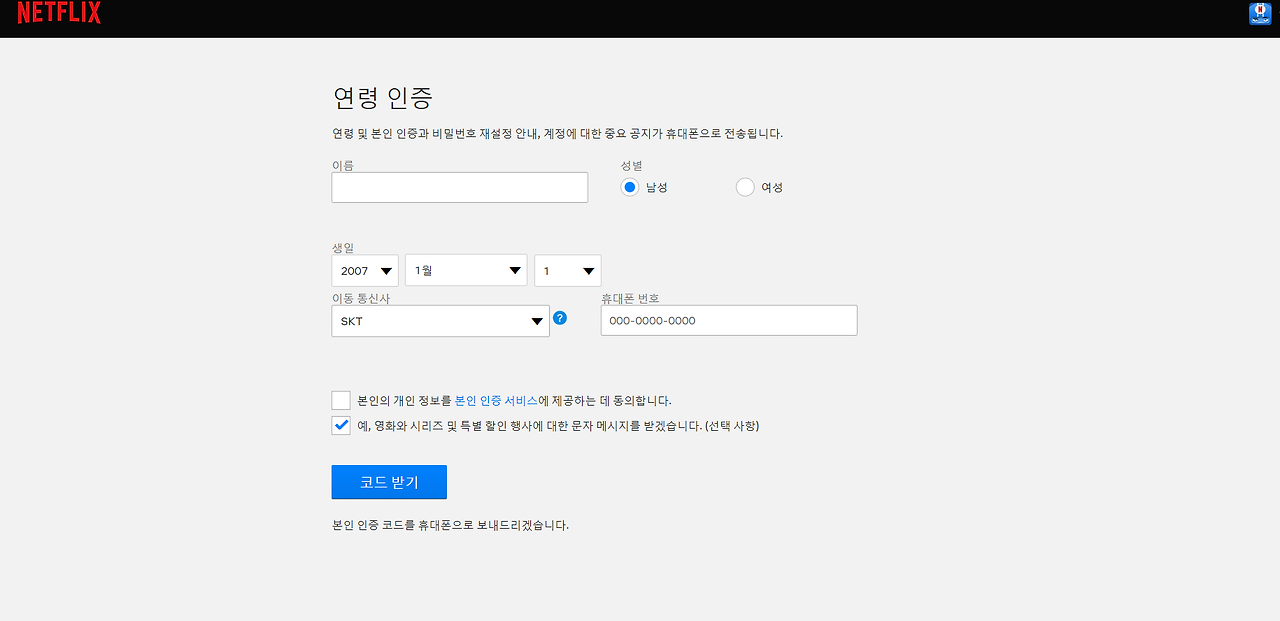Open the birth year 2007 dropdown
This screenshot has height=621, width=1280.
tap(364, 270)
